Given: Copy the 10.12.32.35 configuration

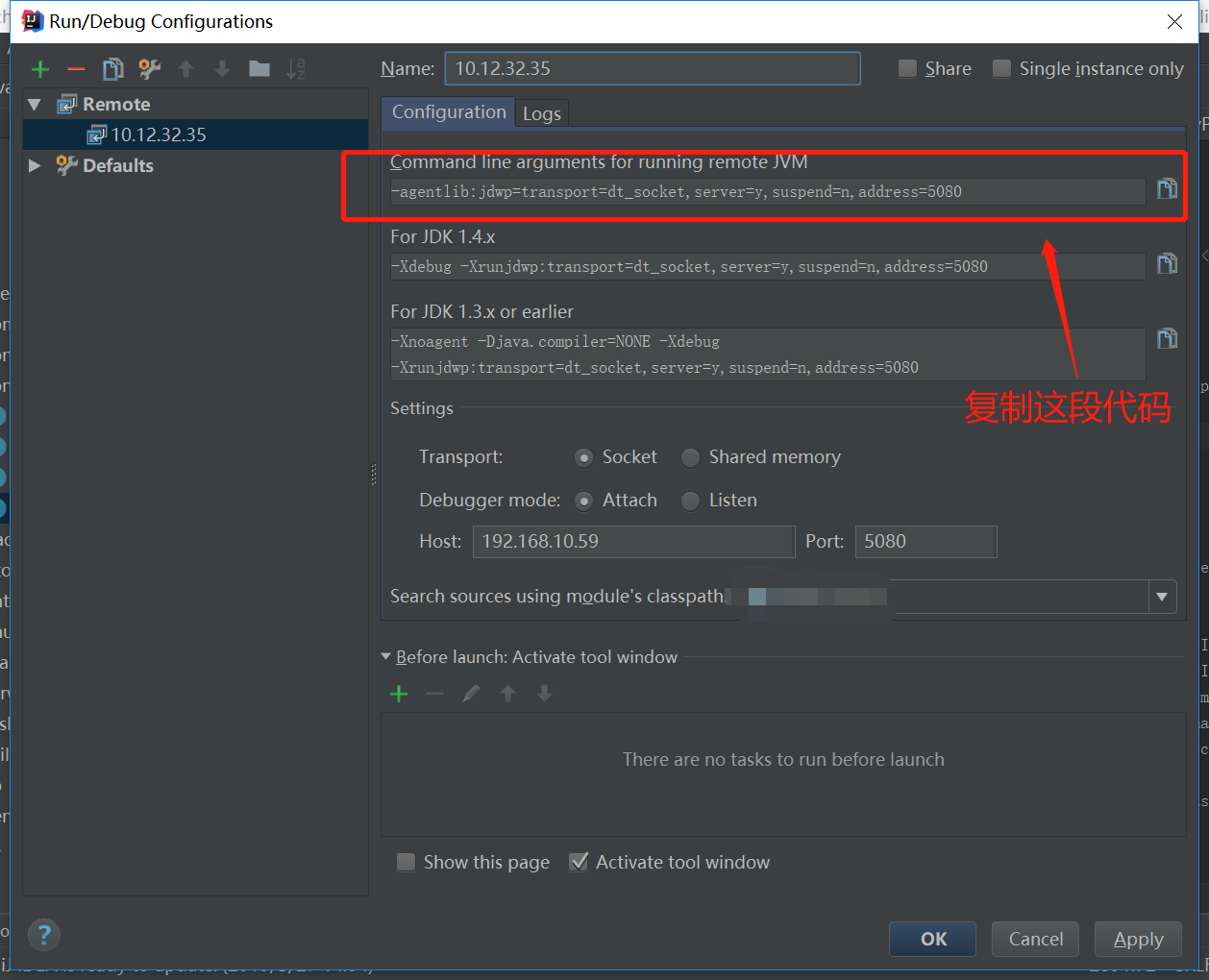Looking at the screenshot, I should tap(112, 68).
